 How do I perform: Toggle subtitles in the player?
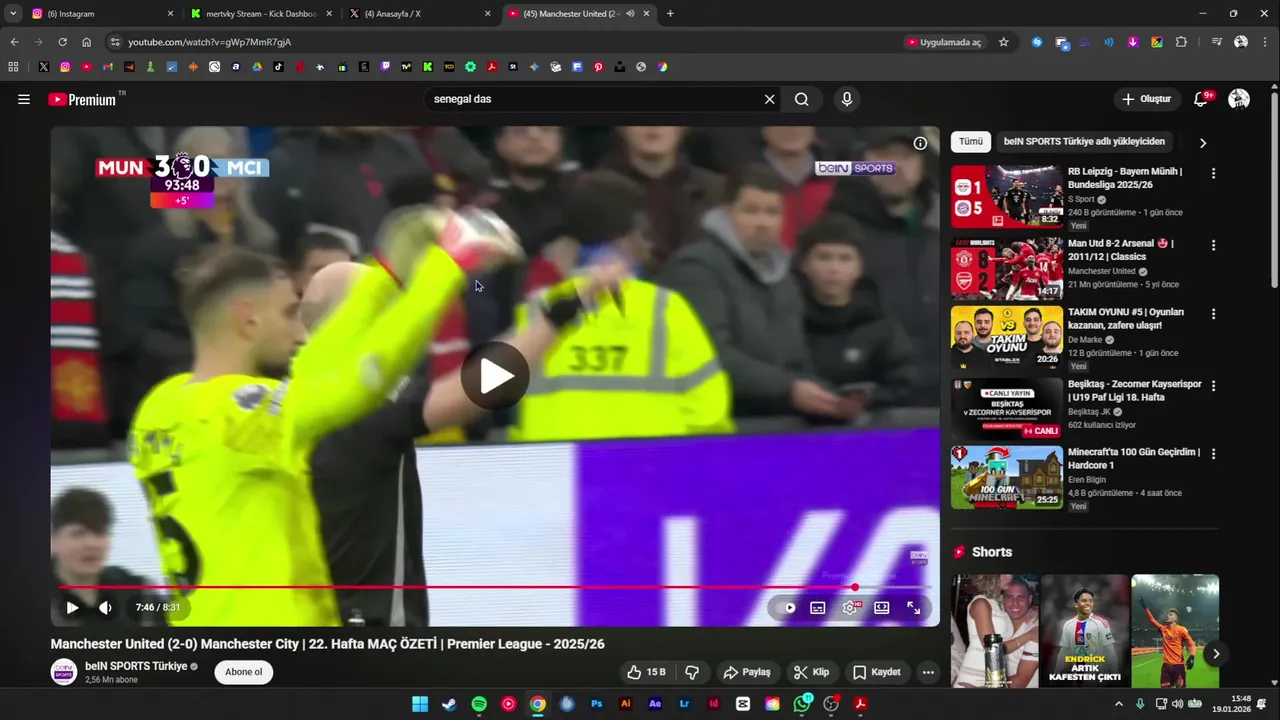817,607
